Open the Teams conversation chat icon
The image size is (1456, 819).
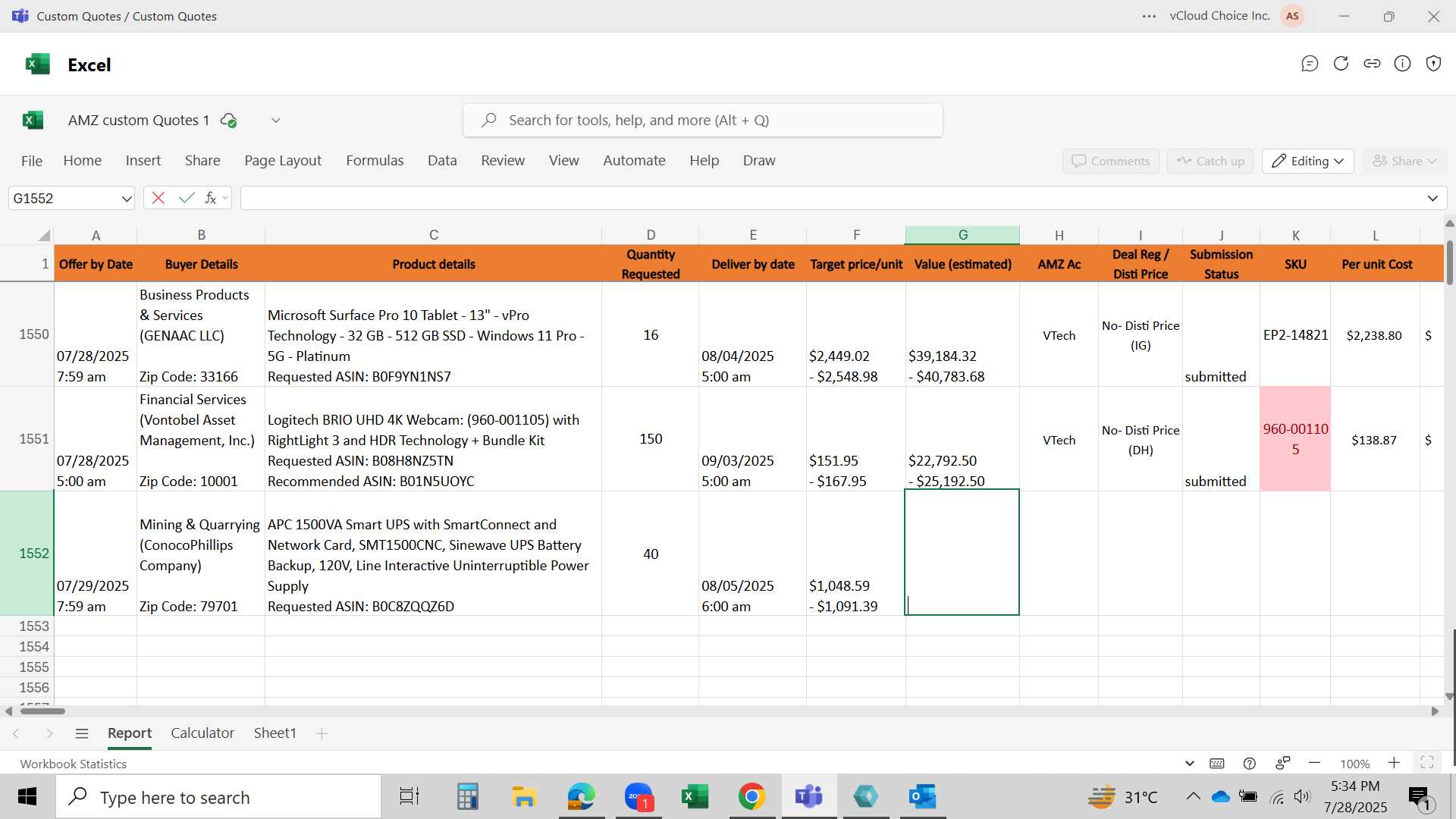[1310, 64]
